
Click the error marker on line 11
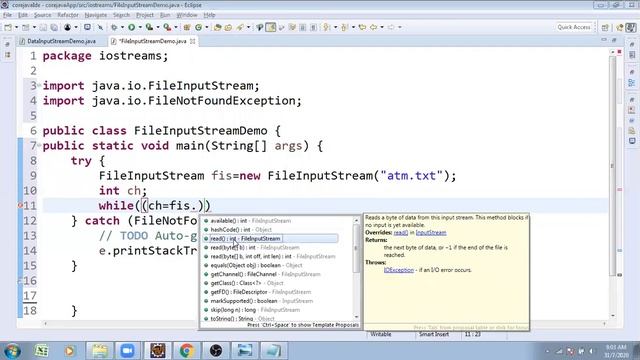tap(20, 206)
